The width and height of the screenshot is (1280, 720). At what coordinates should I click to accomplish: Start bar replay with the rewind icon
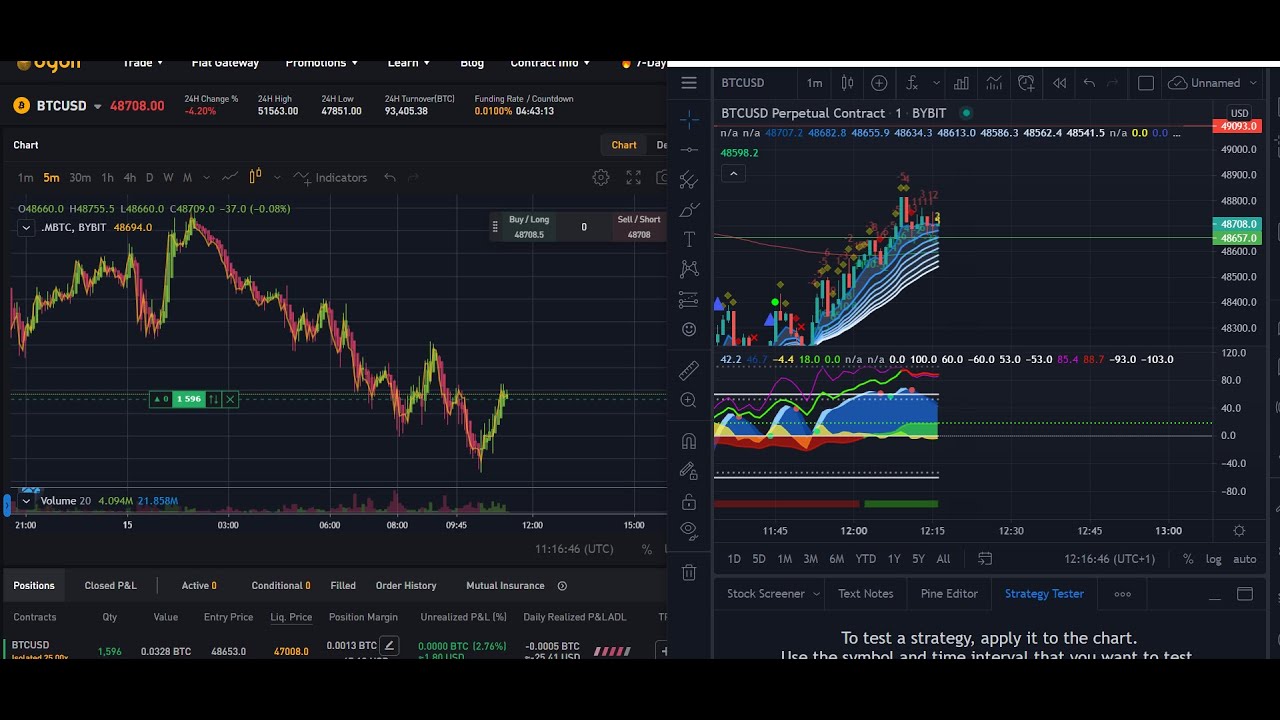[1059, 83]
